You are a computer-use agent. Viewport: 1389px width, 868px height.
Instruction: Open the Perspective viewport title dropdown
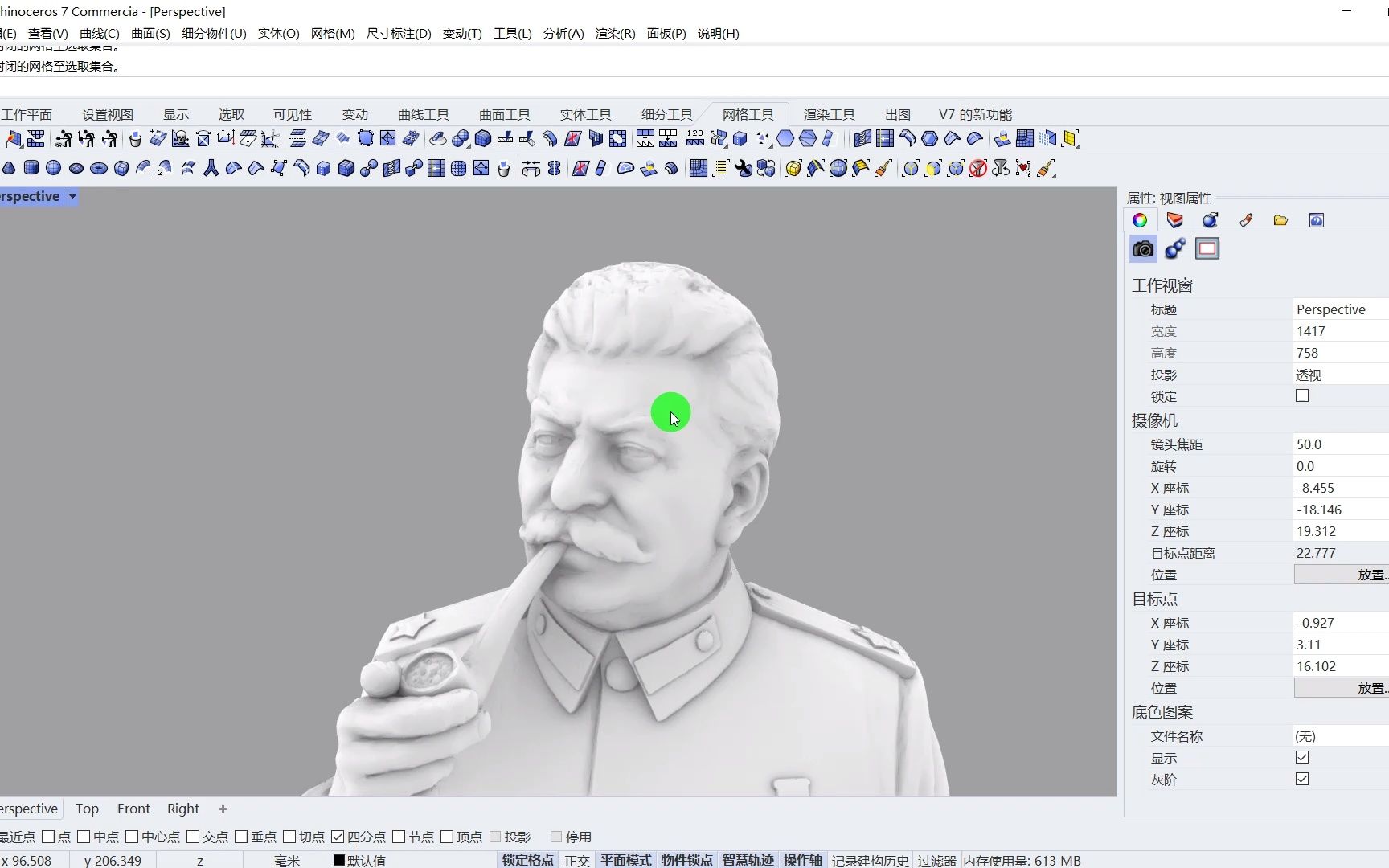[71, 196]
